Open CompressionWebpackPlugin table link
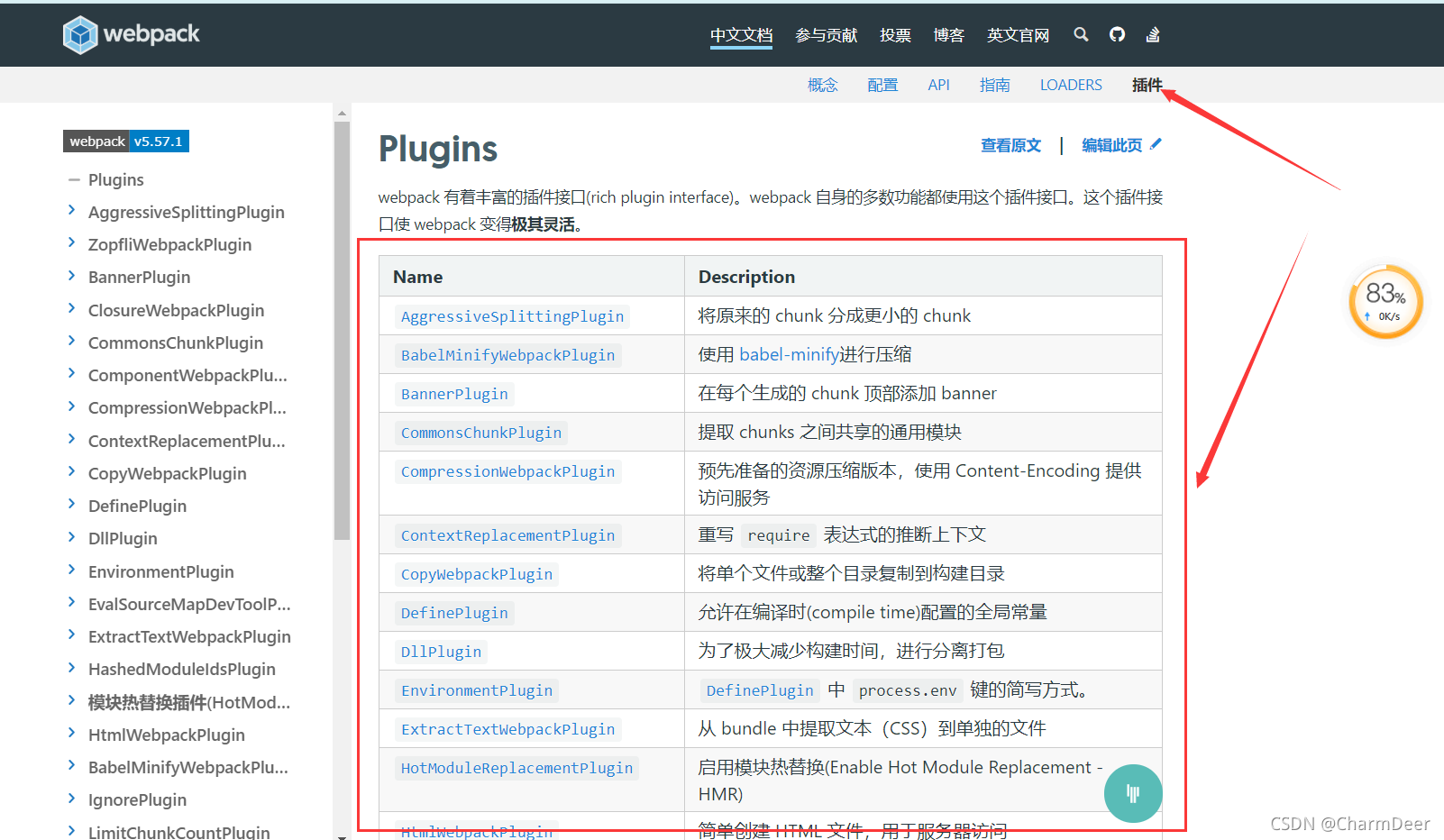The height and width of the screenshot is (840, 1444). 507,471
